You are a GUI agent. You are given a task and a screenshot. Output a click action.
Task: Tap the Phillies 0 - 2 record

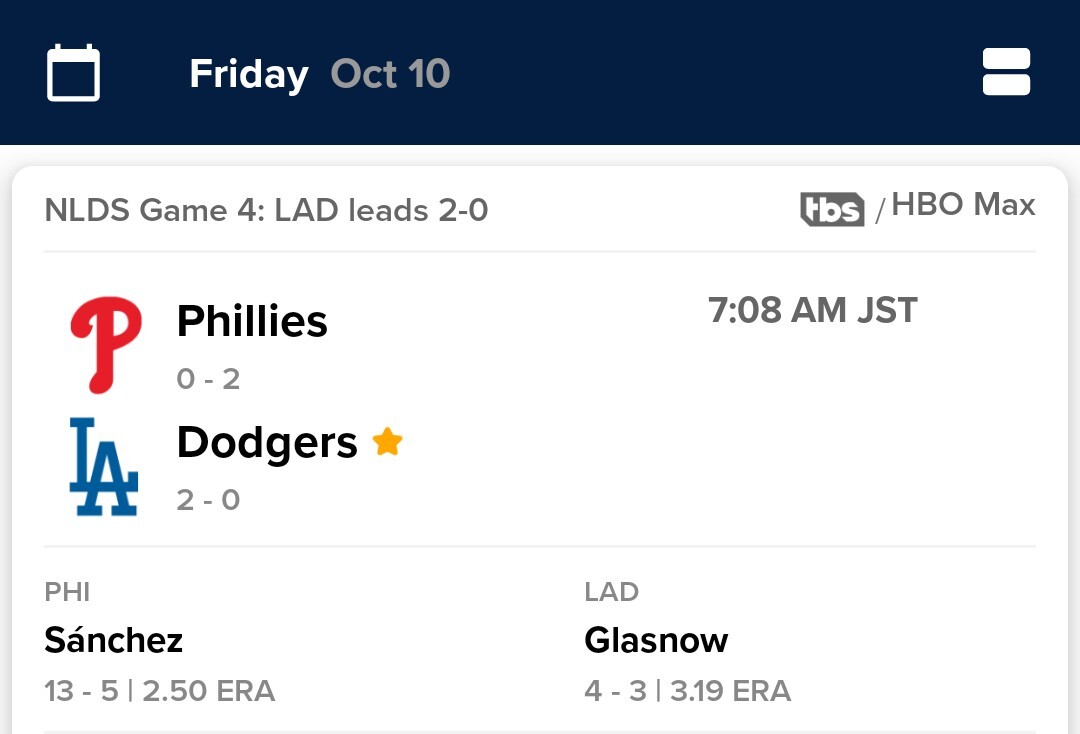pyautogui.click(x=208, y=379)
